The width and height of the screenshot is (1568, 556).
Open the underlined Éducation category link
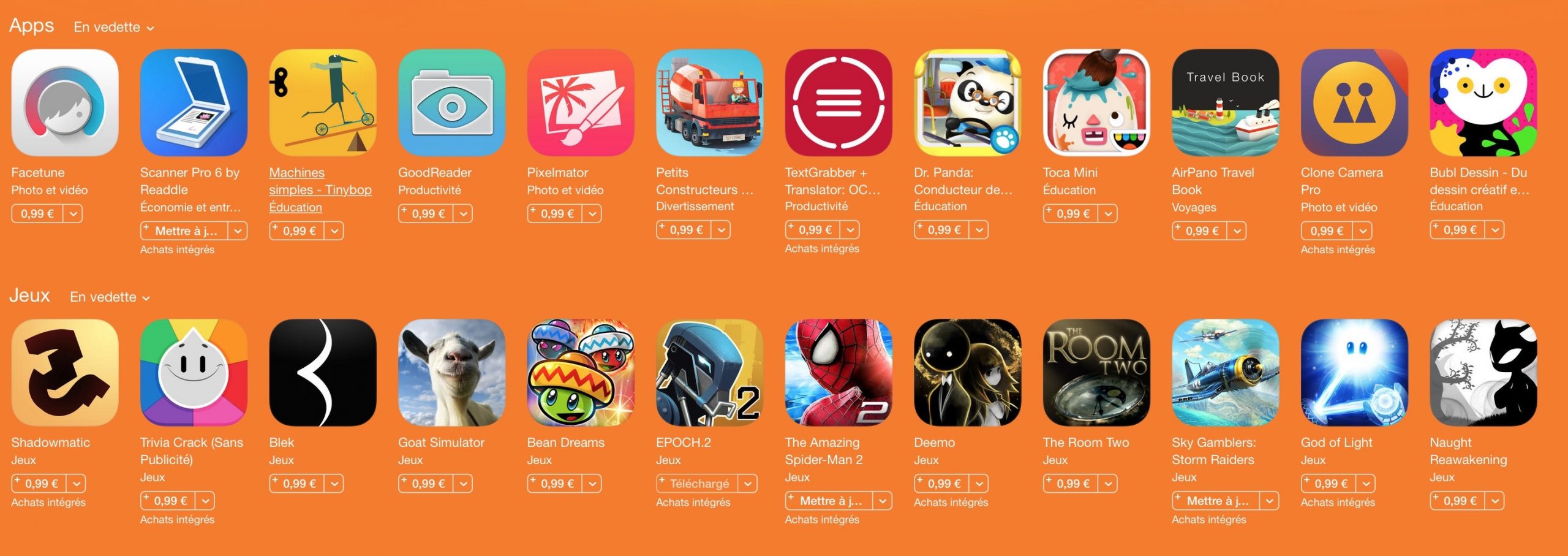click(295, 207)
